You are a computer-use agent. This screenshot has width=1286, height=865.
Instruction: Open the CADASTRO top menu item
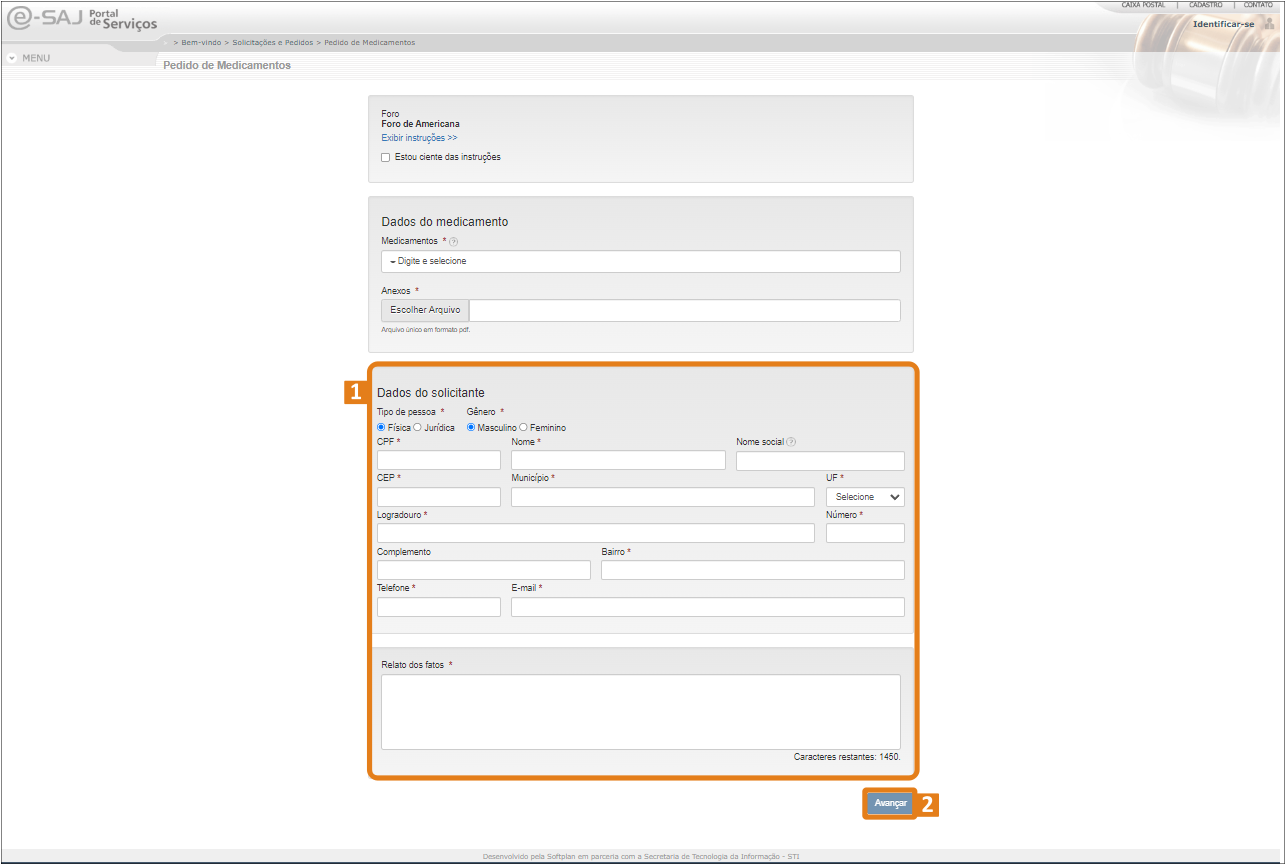(1205, 5)
